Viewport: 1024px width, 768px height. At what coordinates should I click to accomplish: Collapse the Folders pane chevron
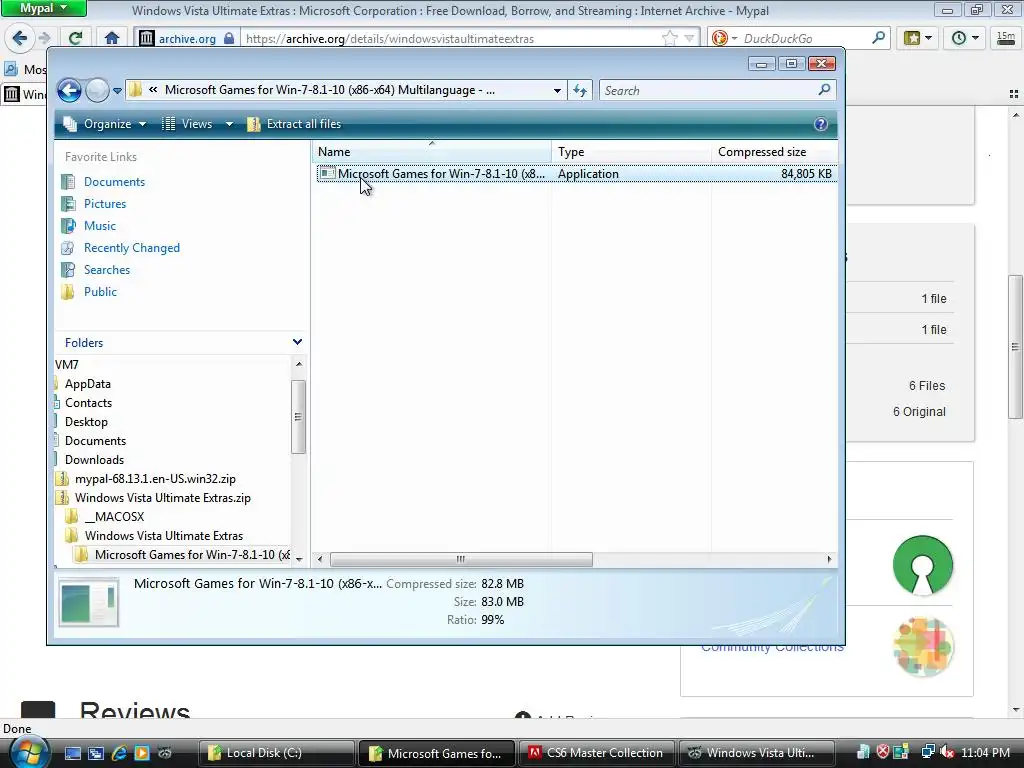tap(297, 342)
